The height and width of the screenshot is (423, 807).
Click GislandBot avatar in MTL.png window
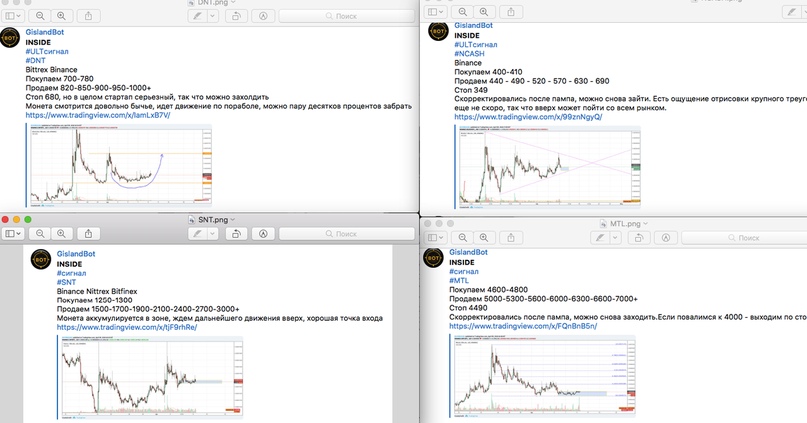coord(433,258)
